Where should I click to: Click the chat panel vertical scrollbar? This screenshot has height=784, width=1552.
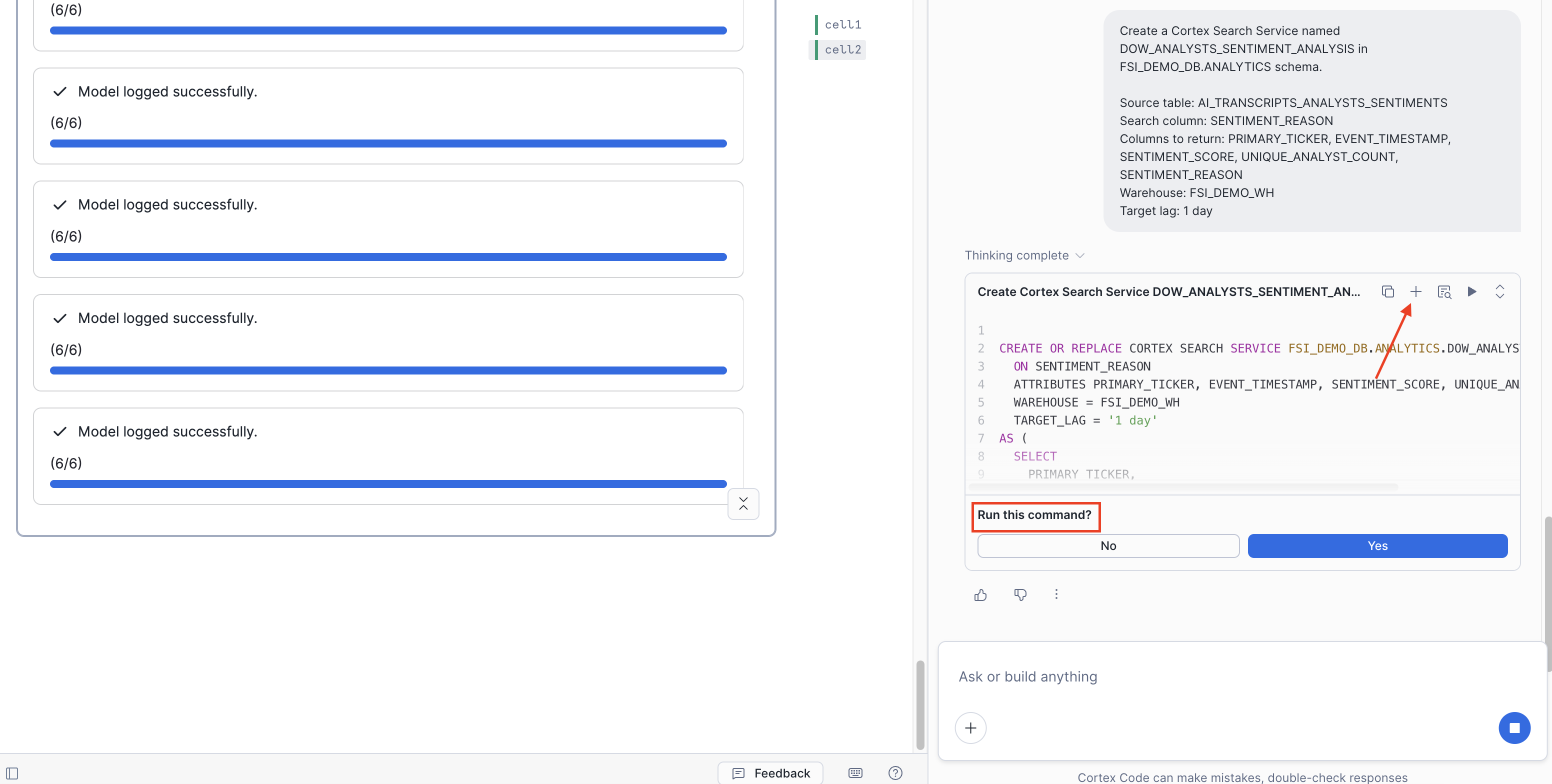point(1548,593)
